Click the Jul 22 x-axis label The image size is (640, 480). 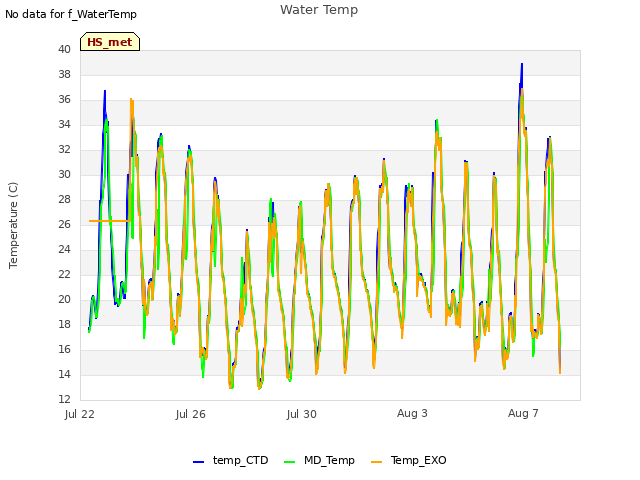(x=80, y=414)
